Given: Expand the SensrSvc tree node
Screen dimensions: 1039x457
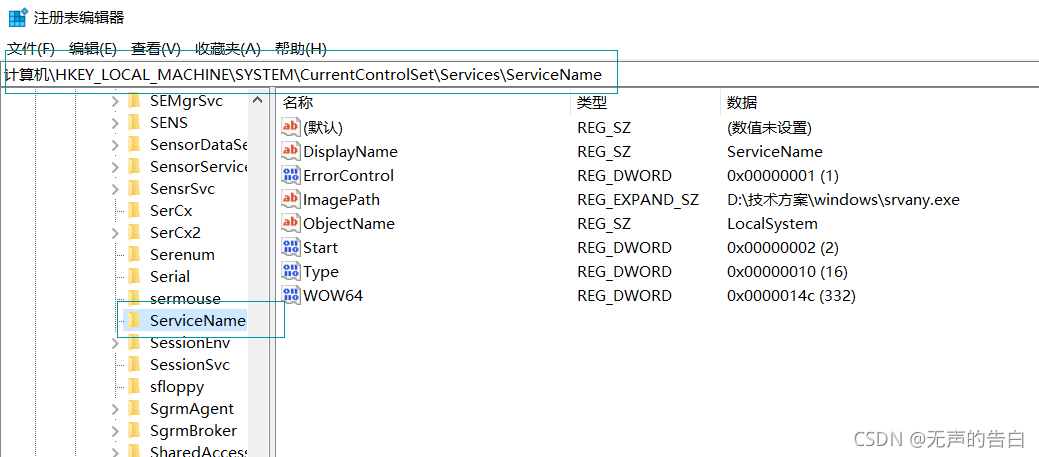Looking at the screenshot, I should [115, 189].
